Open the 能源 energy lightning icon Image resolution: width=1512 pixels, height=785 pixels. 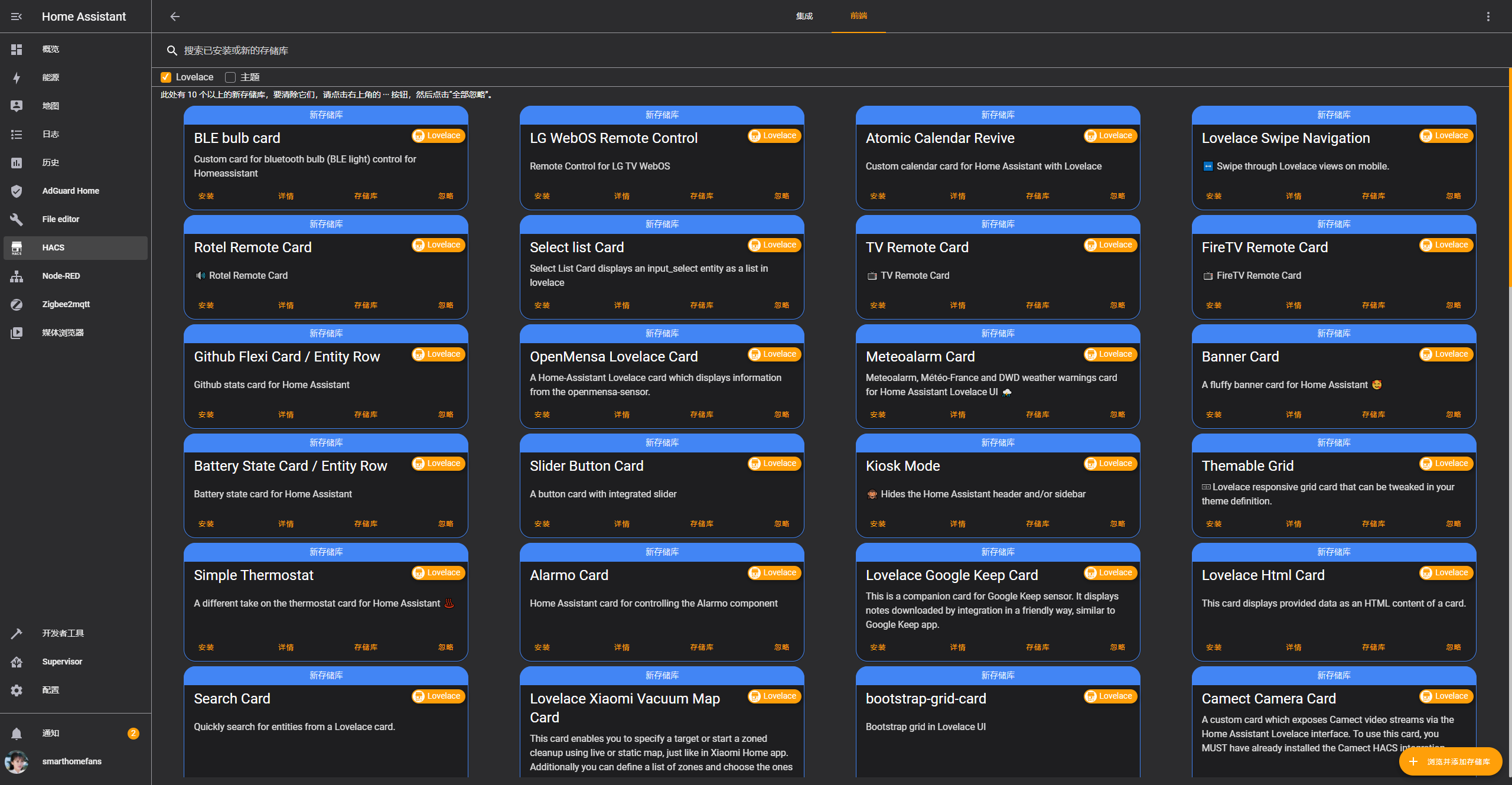[17, 77]
